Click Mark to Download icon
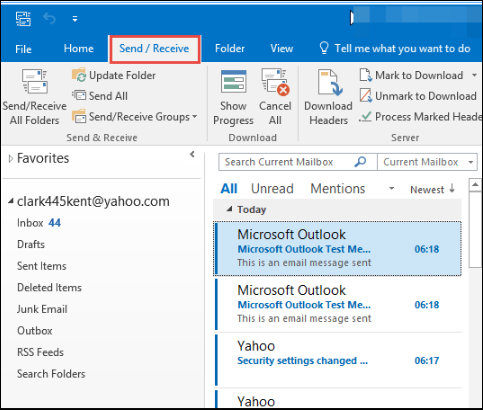 (x=366, y=75)
